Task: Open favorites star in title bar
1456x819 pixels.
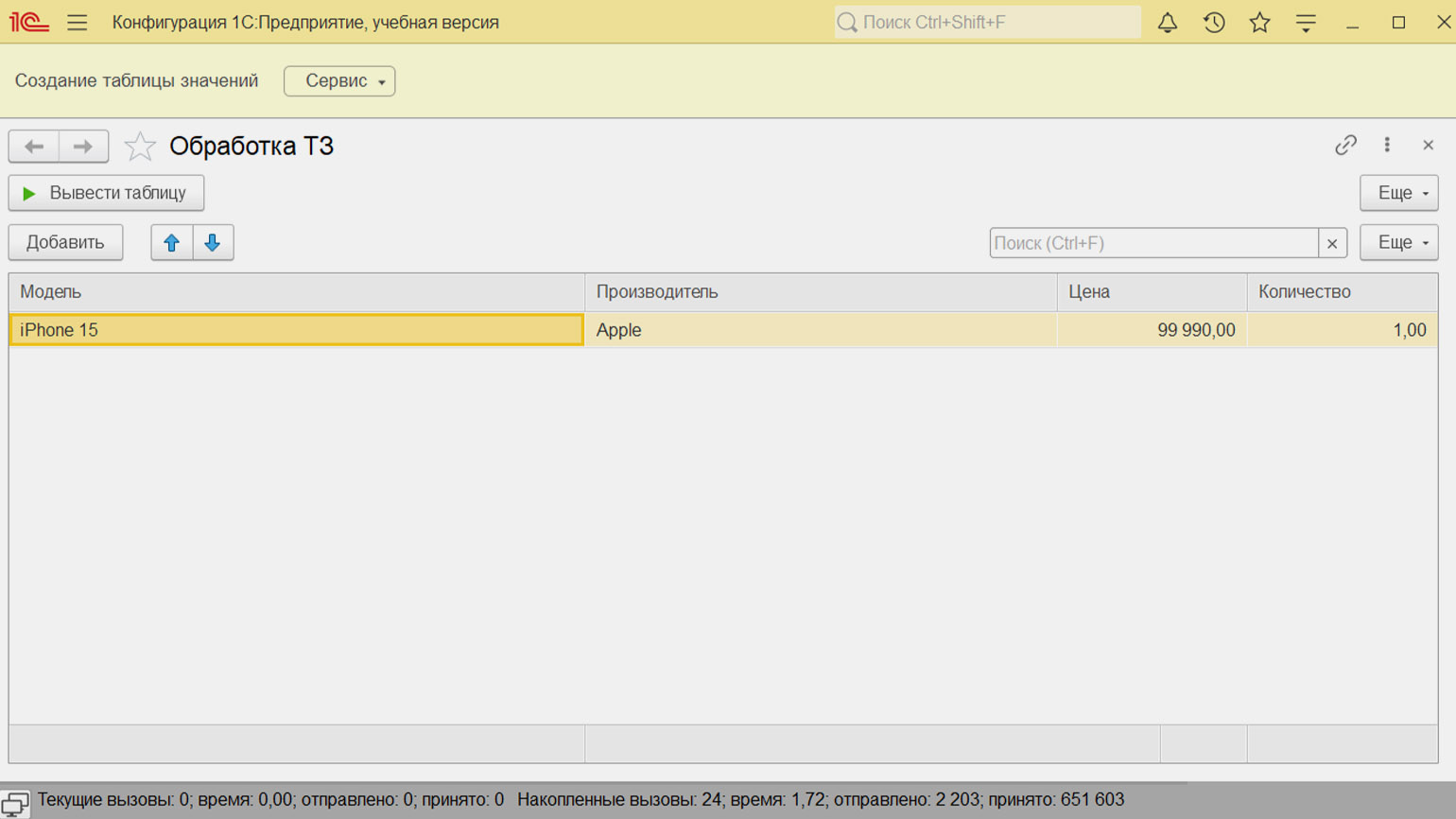Action: (x=1259, y=22)
